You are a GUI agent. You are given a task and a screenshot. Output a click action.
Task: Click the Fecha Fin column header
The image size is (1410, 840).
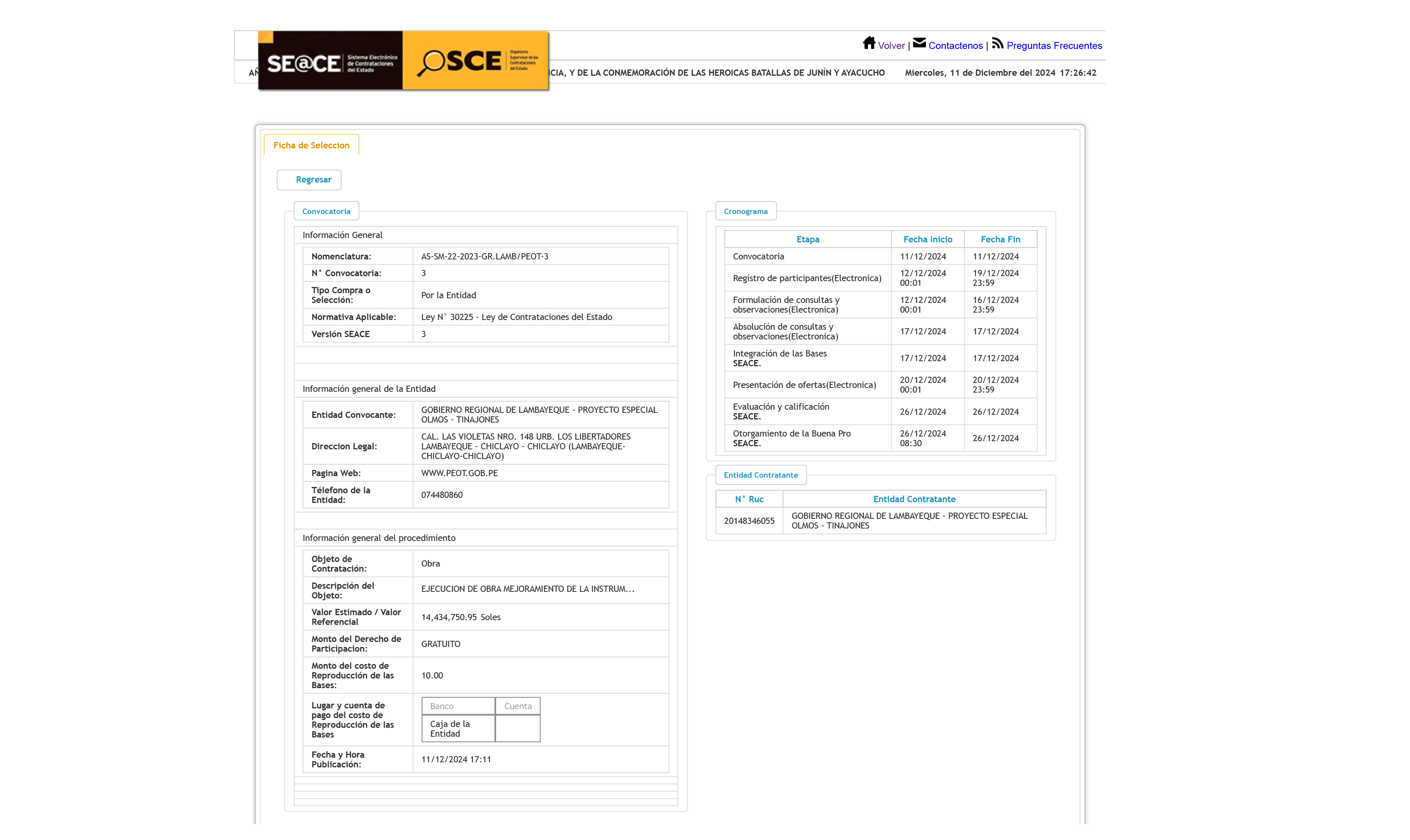(1000, 240)
